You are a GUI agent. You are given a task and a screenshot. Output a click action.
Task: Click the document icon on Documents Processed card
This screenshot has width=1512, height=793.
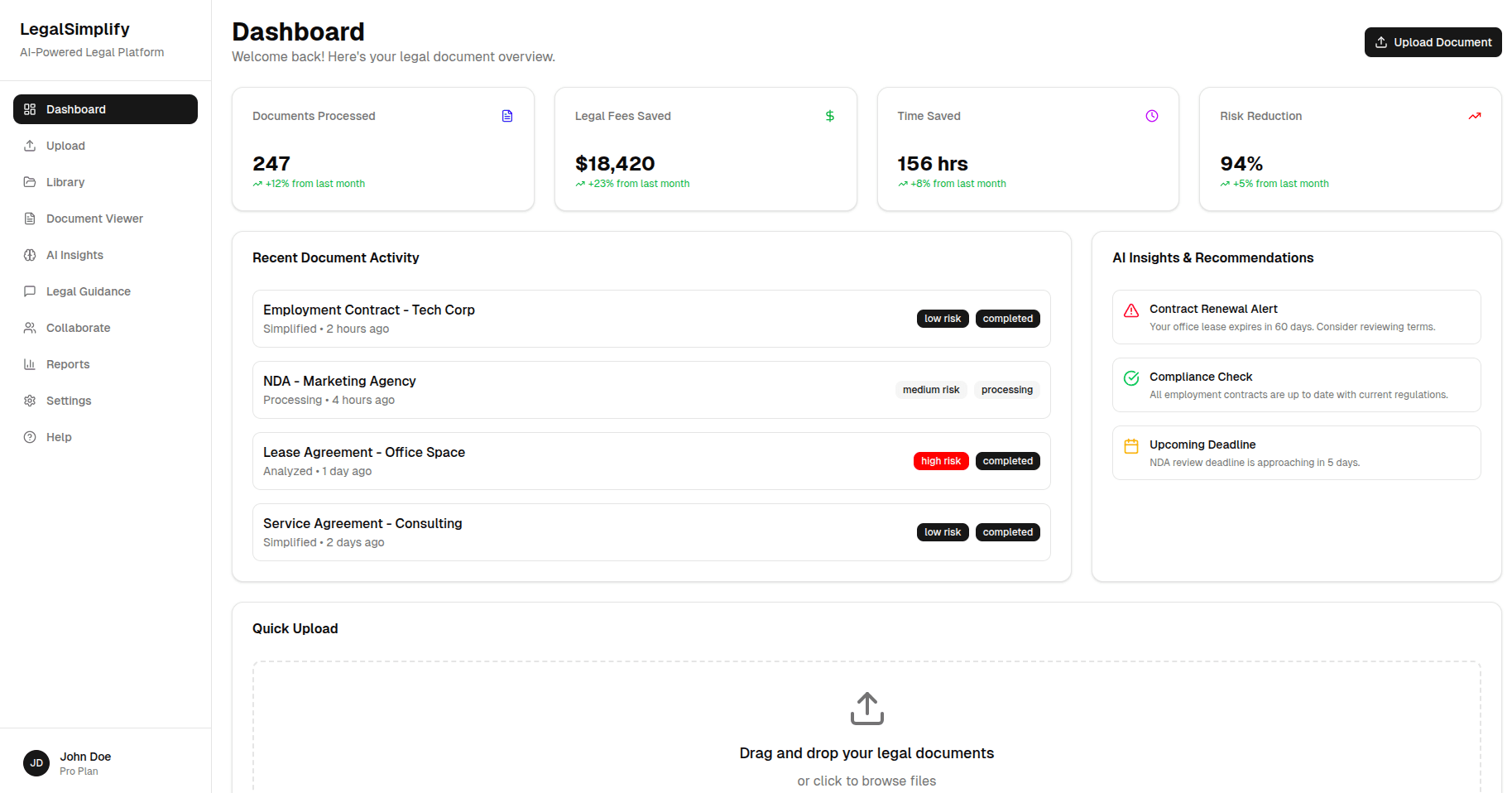click(507, 116)
